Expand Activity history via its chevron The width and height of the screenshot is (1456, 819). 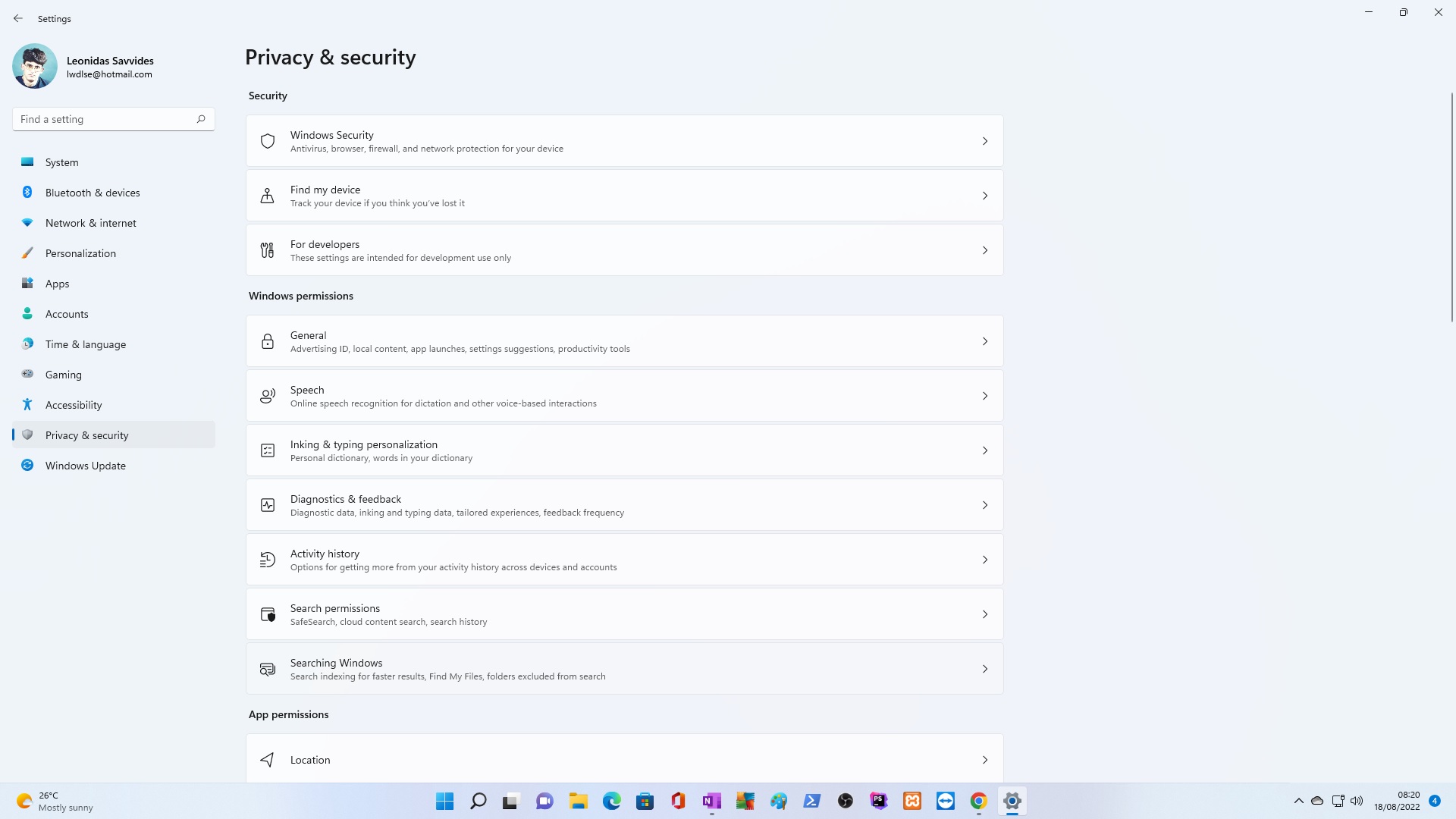pyautogui.click(x=985, y=560)
